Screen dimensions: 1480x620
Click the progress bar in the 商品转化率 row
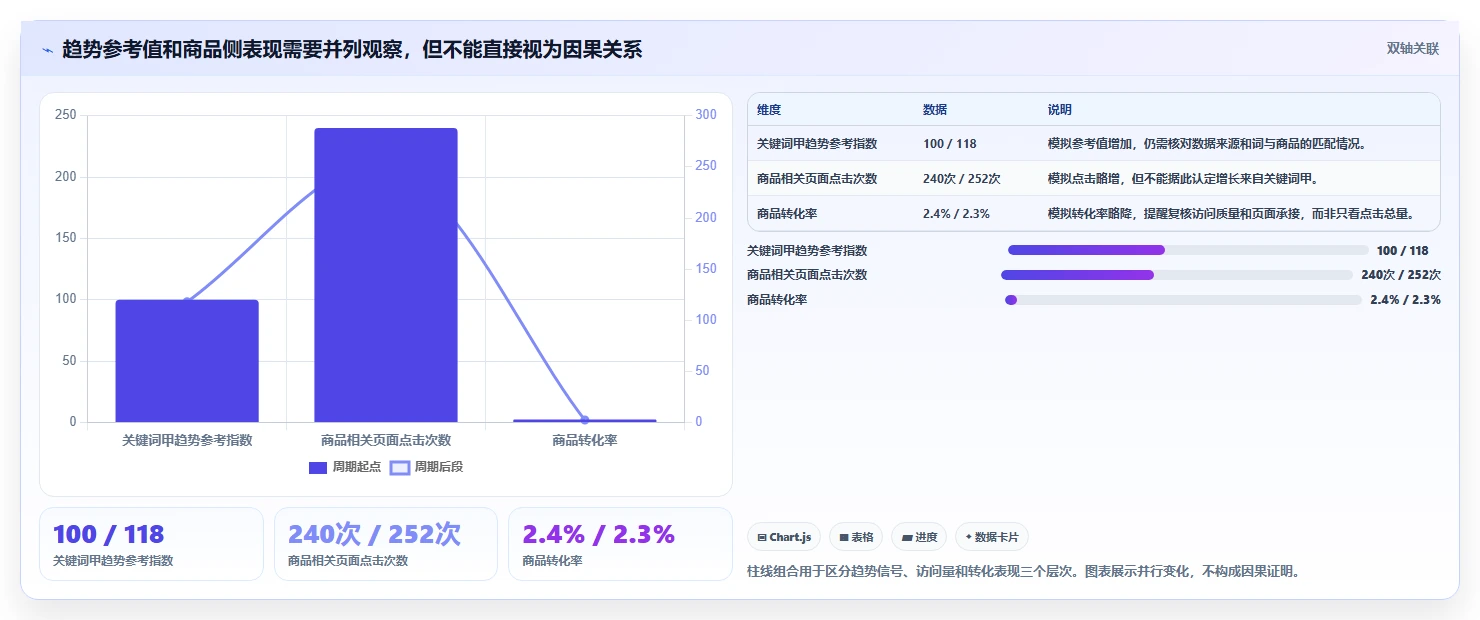(x=1184, y=300)
